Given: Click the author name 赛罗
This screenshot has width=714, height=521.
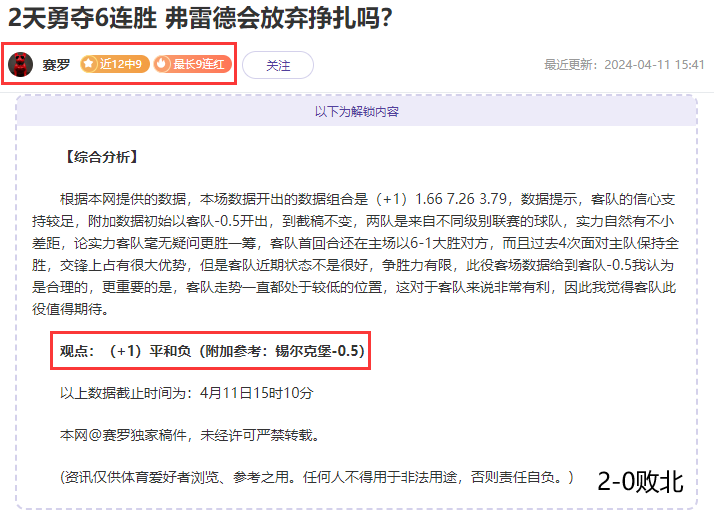Looking at the screenshot, I should point(56,65).
